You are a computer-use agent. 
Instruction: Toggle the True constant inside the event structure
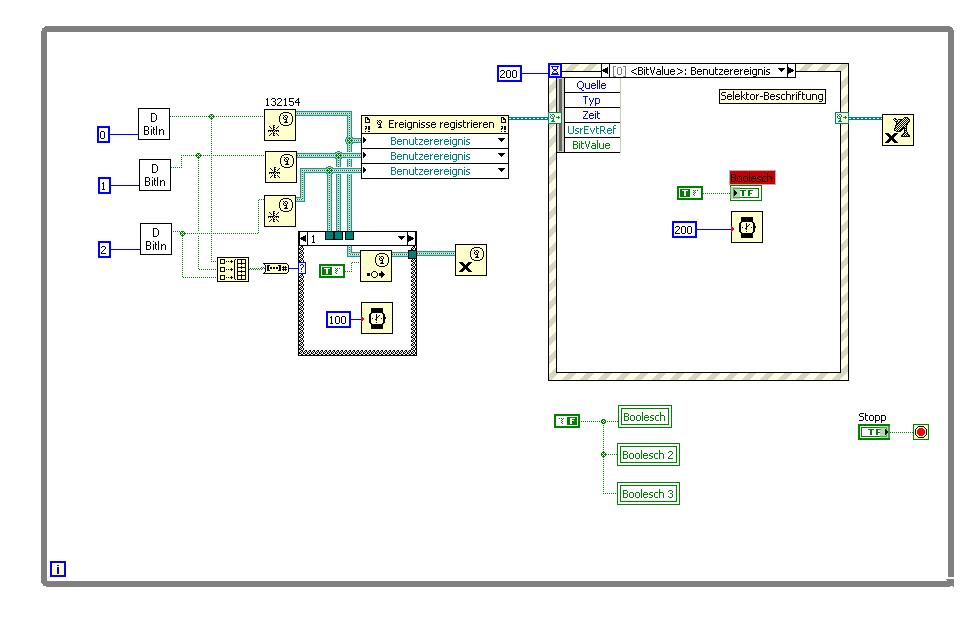[x=690, y=193]
